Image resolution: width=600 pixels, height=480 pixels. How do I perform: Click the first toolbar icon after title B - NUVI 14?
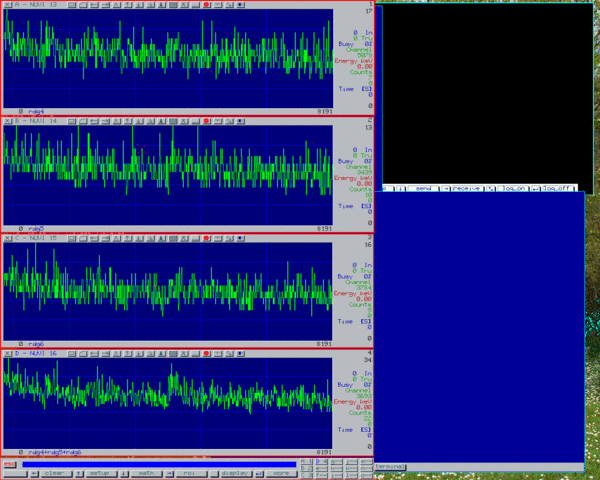(72, 121)
